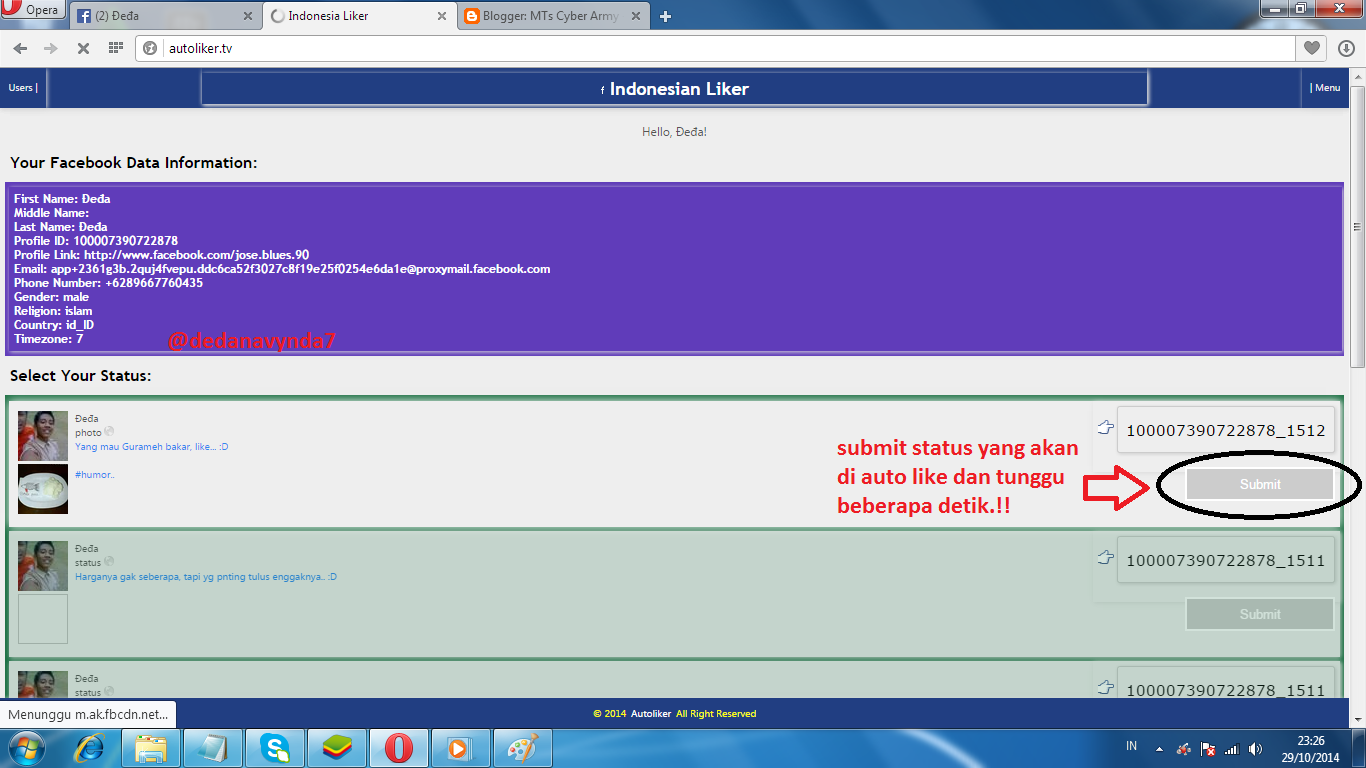The image size is (1366, 768).
Task: Click scrollbar down arrow of the page
Action: click(x=1357, y=720)
